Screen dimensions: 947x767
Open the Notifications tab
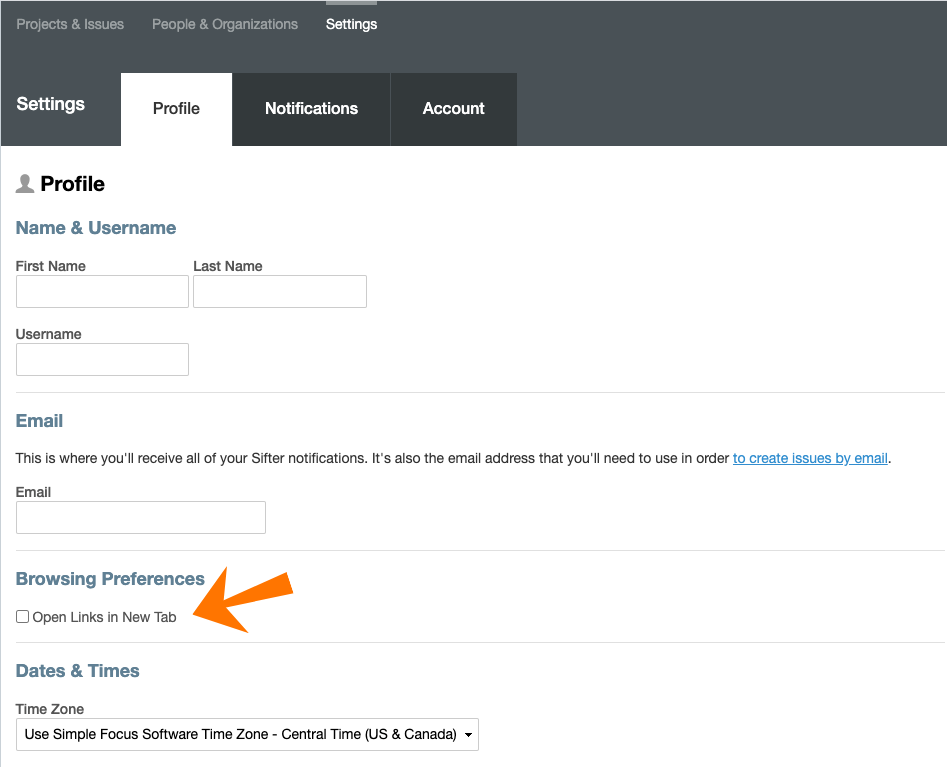311,109
